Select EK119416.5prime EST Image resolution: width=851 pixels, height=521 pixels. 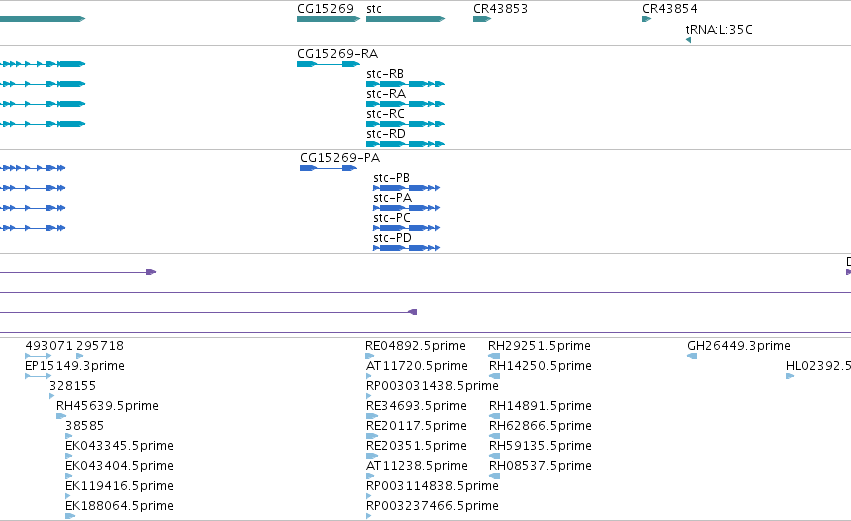68,496
